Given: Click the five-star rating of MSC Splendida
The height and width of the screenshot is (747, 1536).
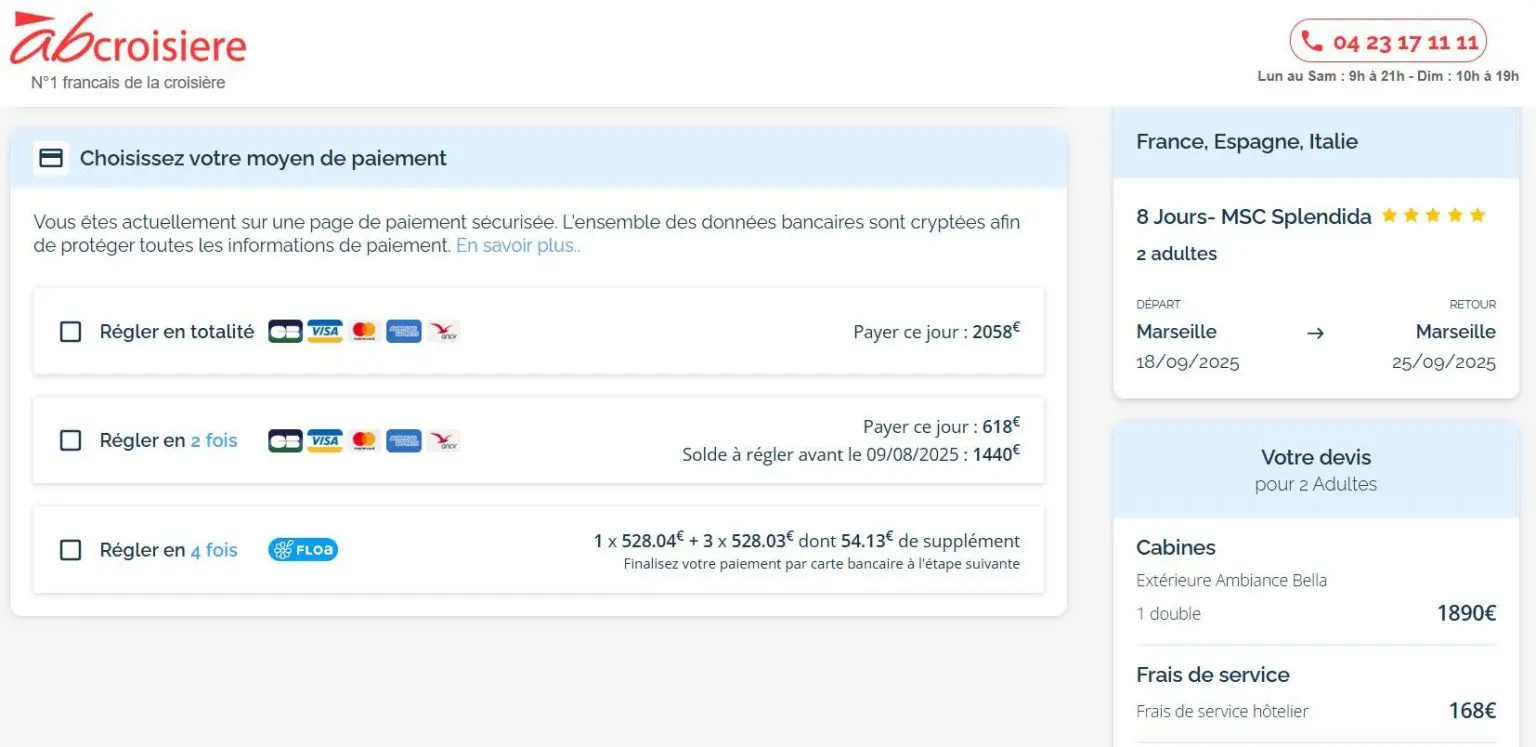Looking at the screenshot, I should click(1433, 216).
